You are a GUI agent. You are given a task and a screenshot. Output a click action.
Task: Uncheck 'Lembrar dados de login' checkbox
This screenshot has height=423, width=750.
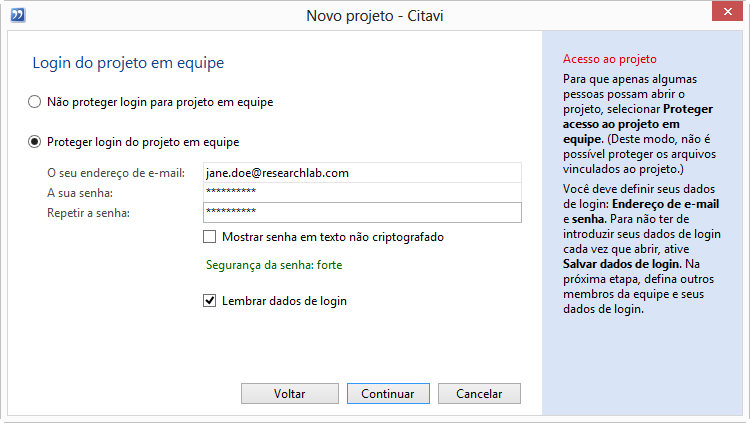[210, 301]
